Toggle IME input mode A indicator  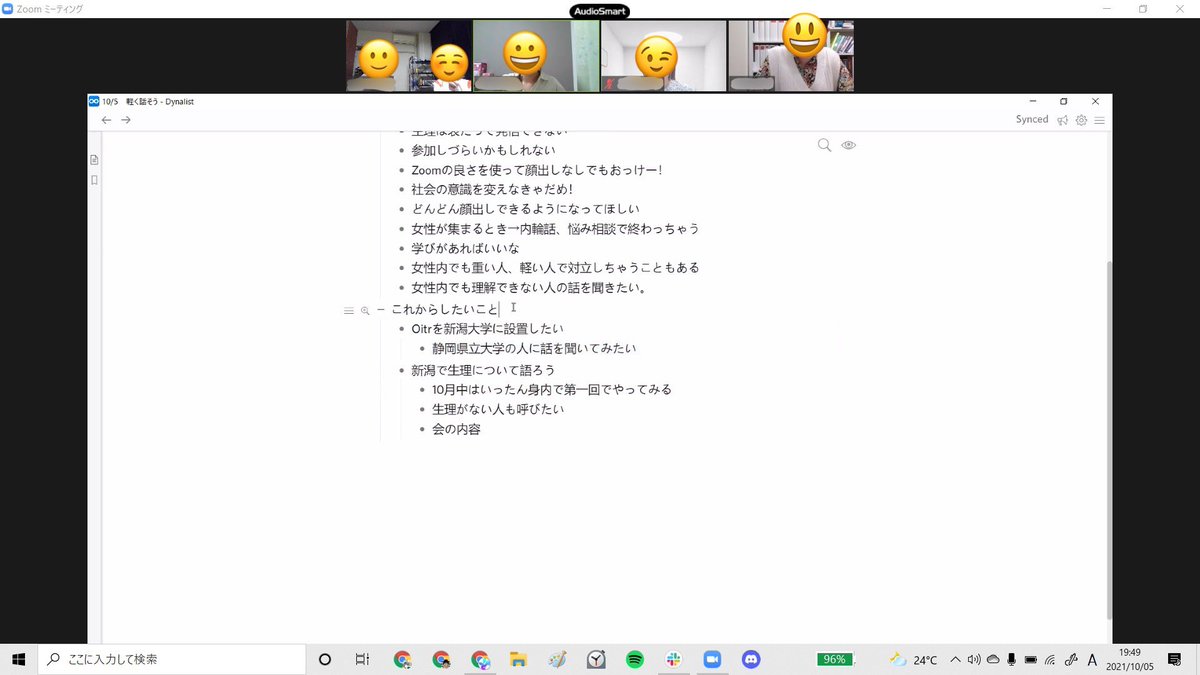(1092, 659)
